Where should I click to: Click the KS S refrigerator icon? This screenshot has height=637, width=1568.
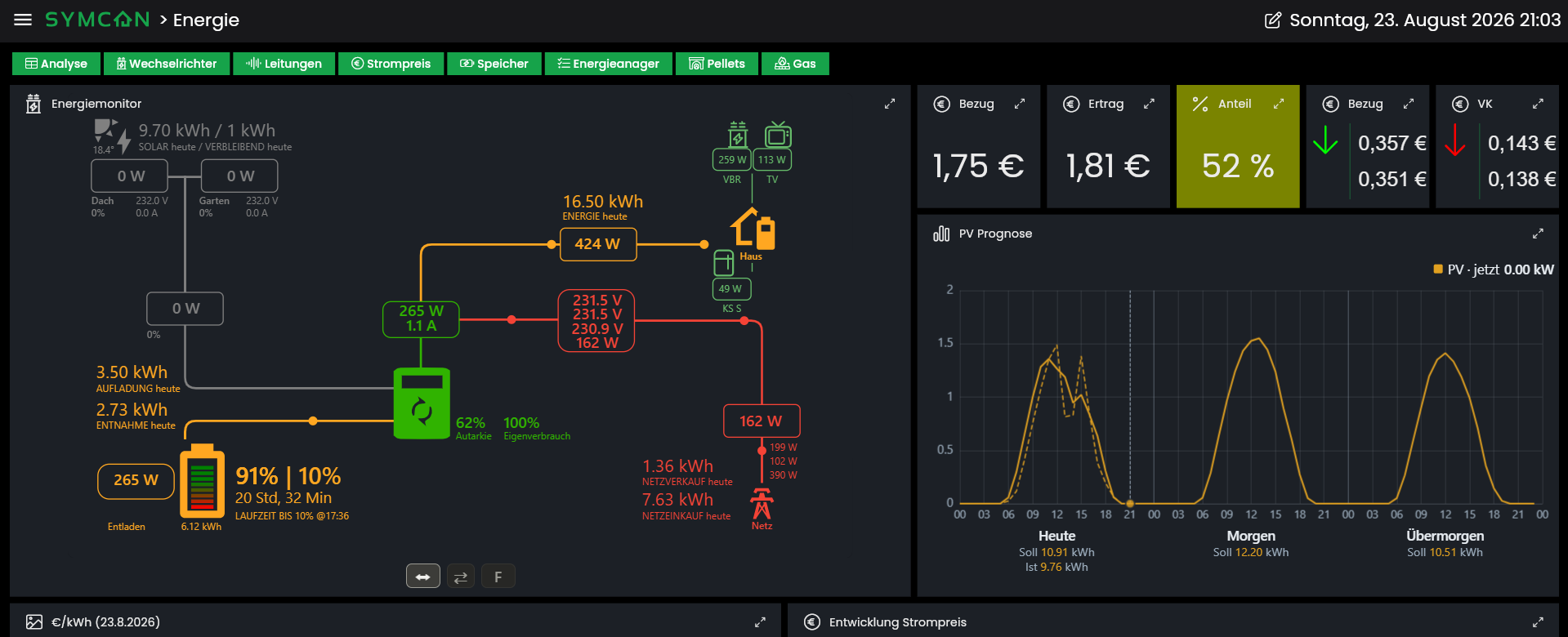[723, 263]
